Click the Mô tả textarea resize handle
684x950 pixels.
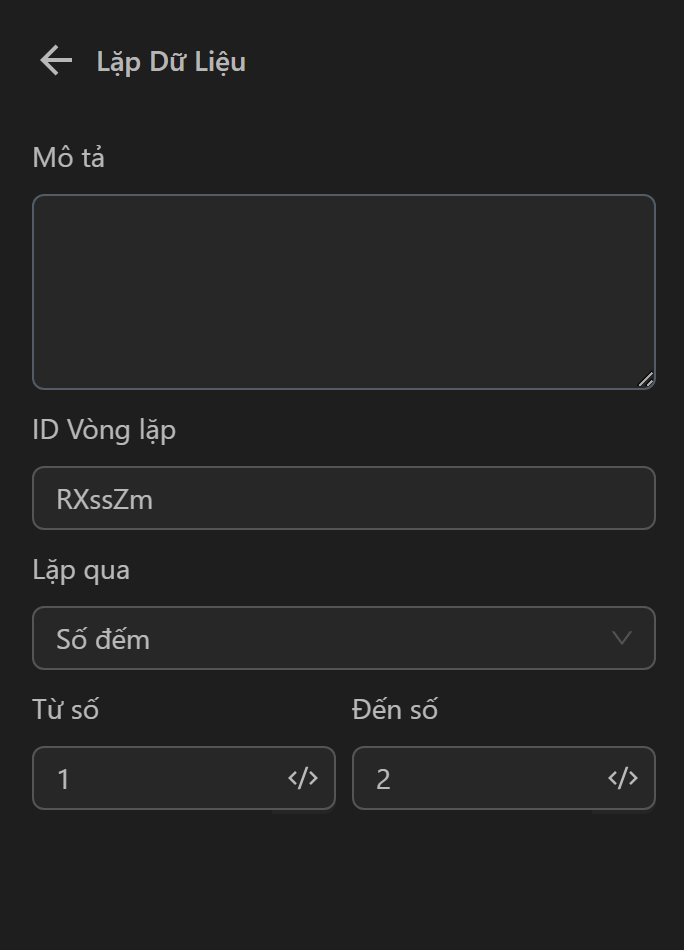[x=646, y=379]
